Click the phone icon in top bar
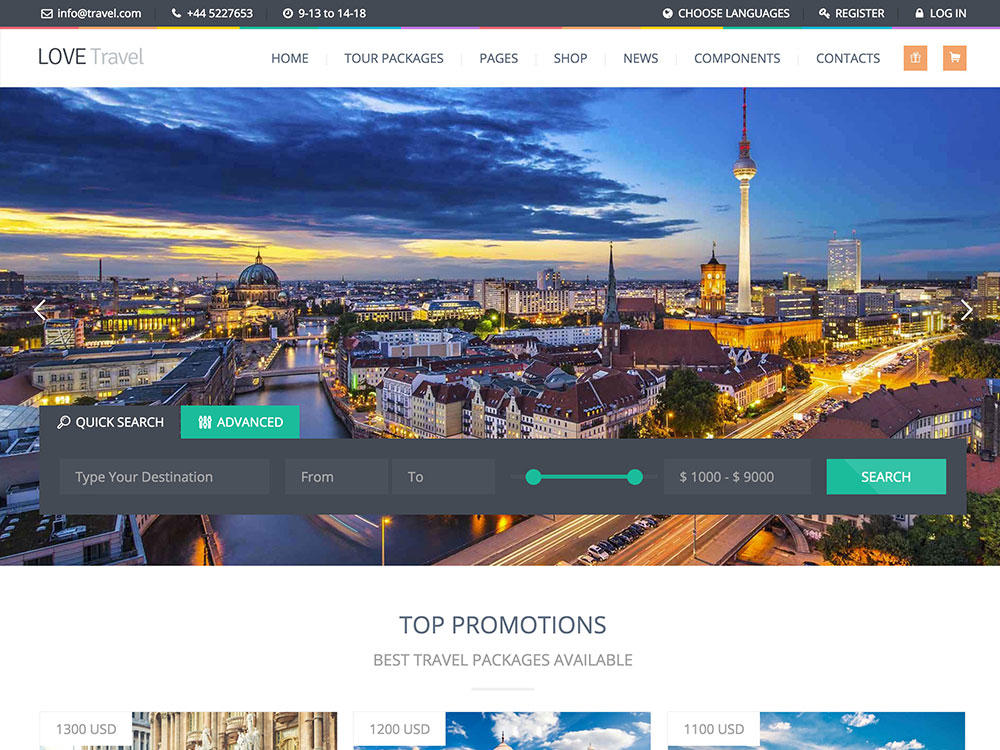This screenshot has width=1000, height=750. [x=177, y=13]
